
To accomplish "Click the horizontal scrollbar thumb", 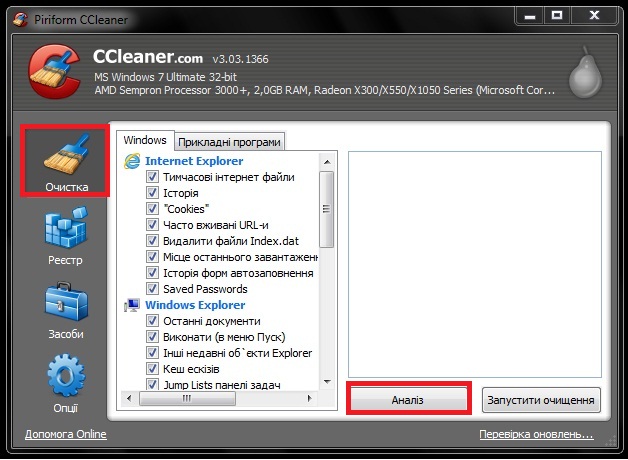I will pyautogui.click(x=187, y=398).
